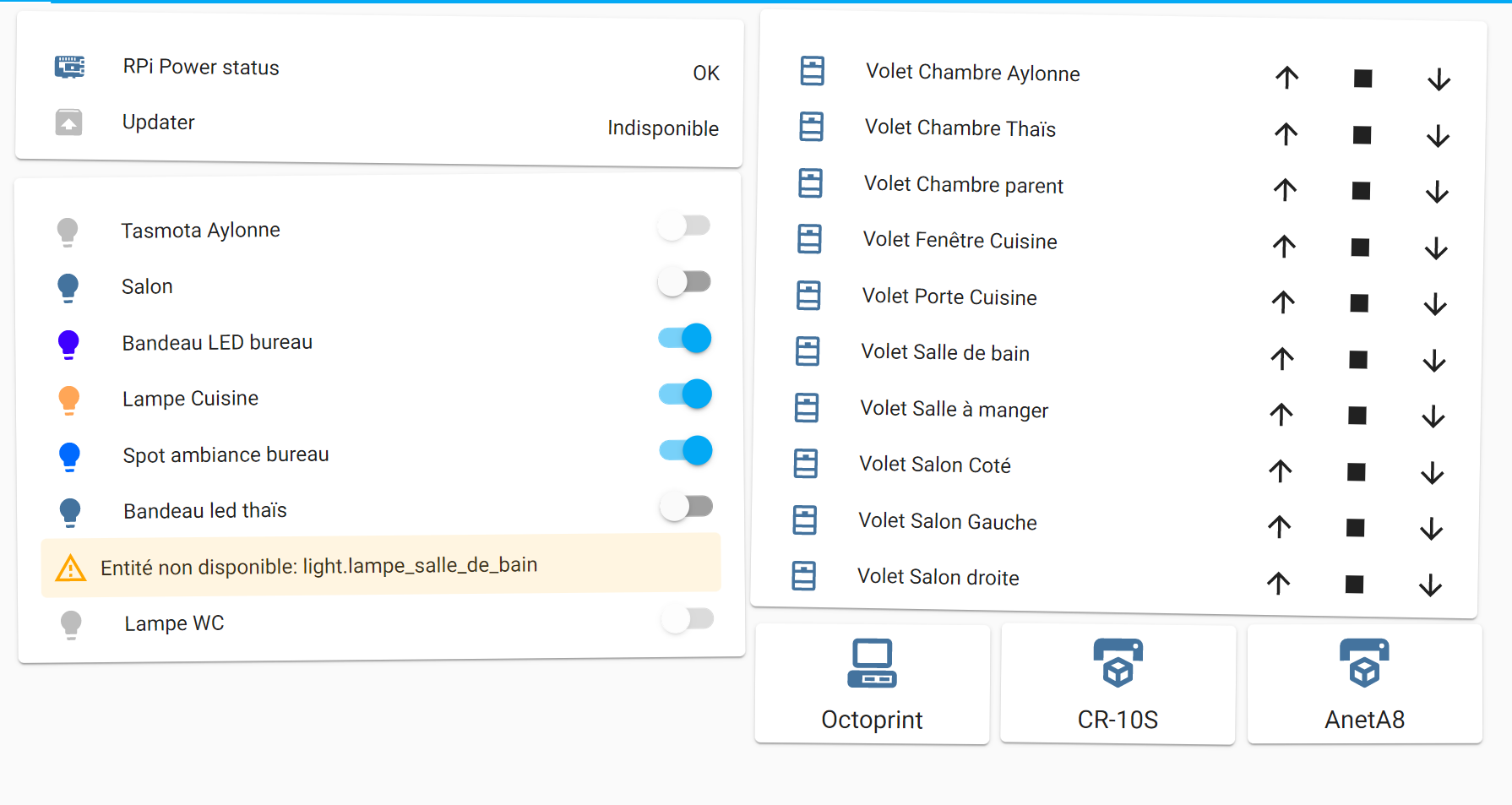Open Volet Chambre Aylonne up arrow

pos(1286,78)
